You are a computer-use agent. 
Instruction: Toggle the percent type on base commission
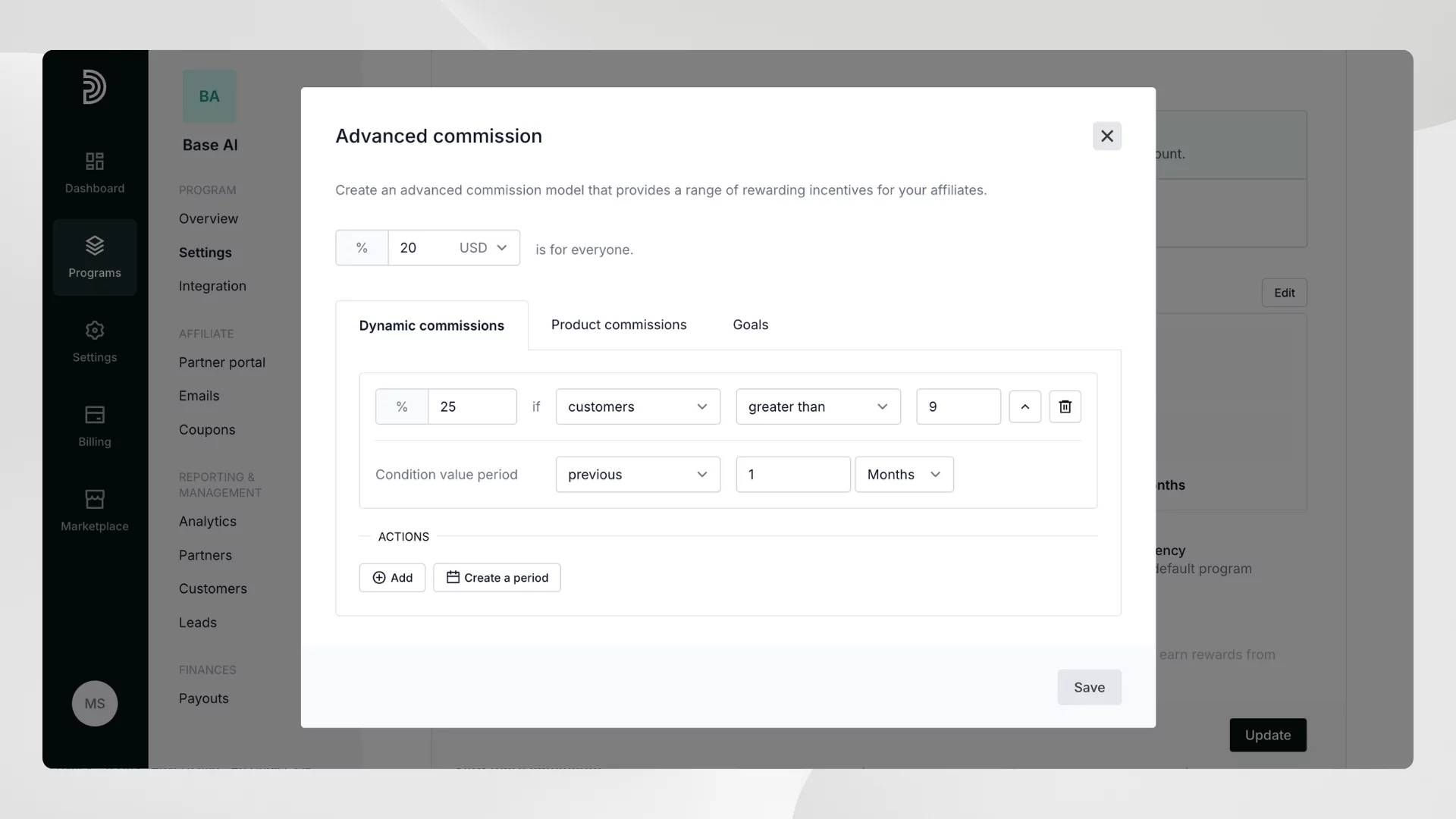[x=362, y=248]
